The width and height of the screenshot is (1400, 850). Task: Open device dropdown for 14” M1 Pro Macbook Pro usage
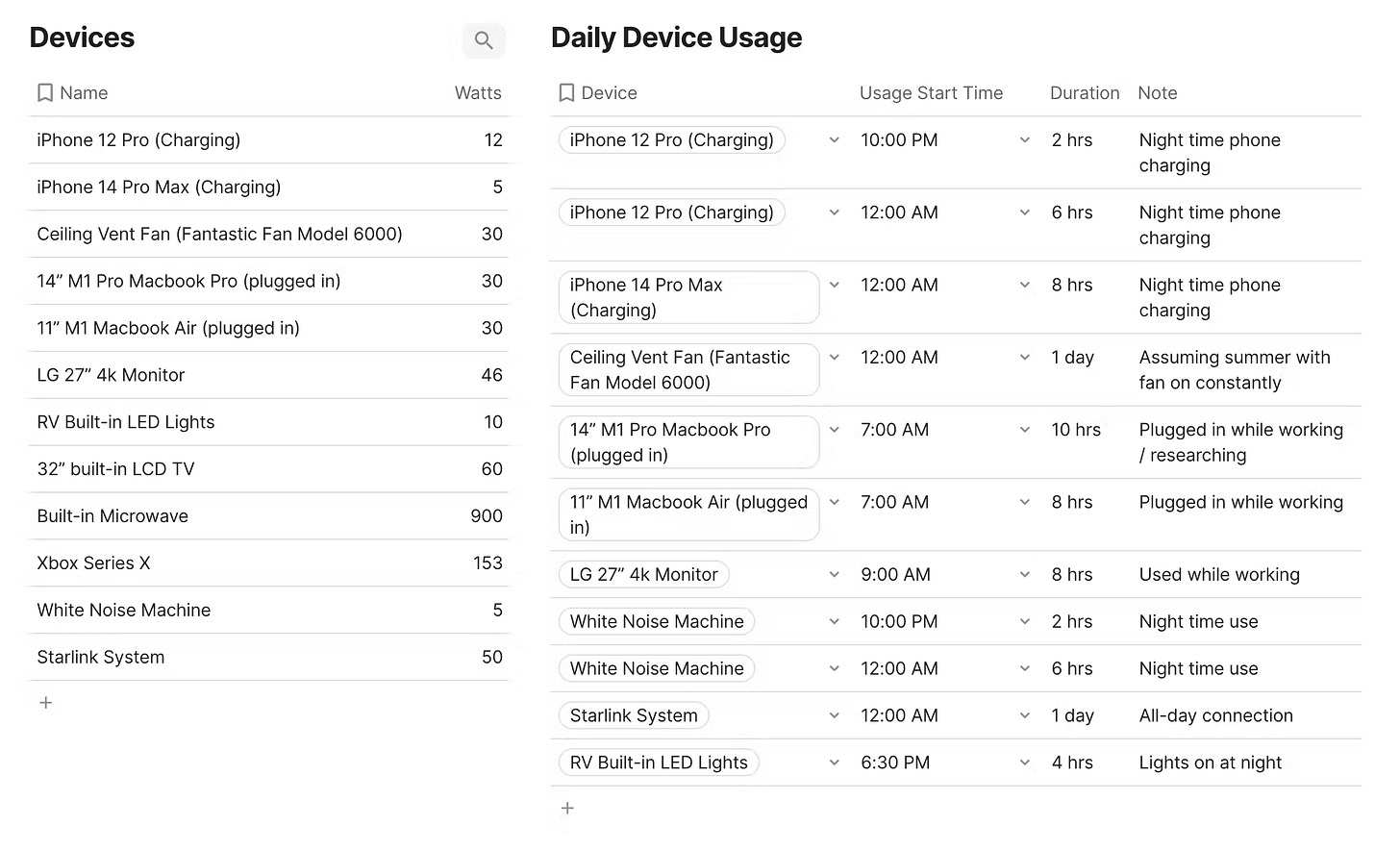click(x=835, y=430)
